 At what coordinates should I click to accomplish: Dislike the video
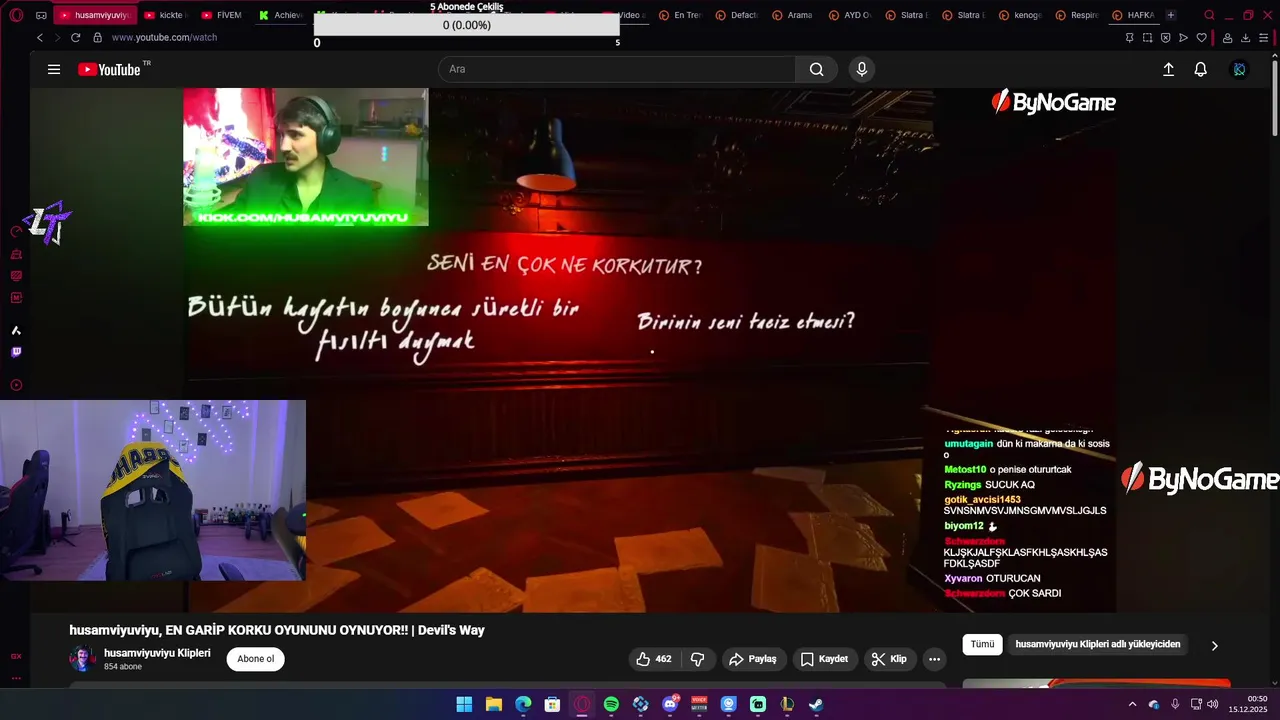click(698, 659)
